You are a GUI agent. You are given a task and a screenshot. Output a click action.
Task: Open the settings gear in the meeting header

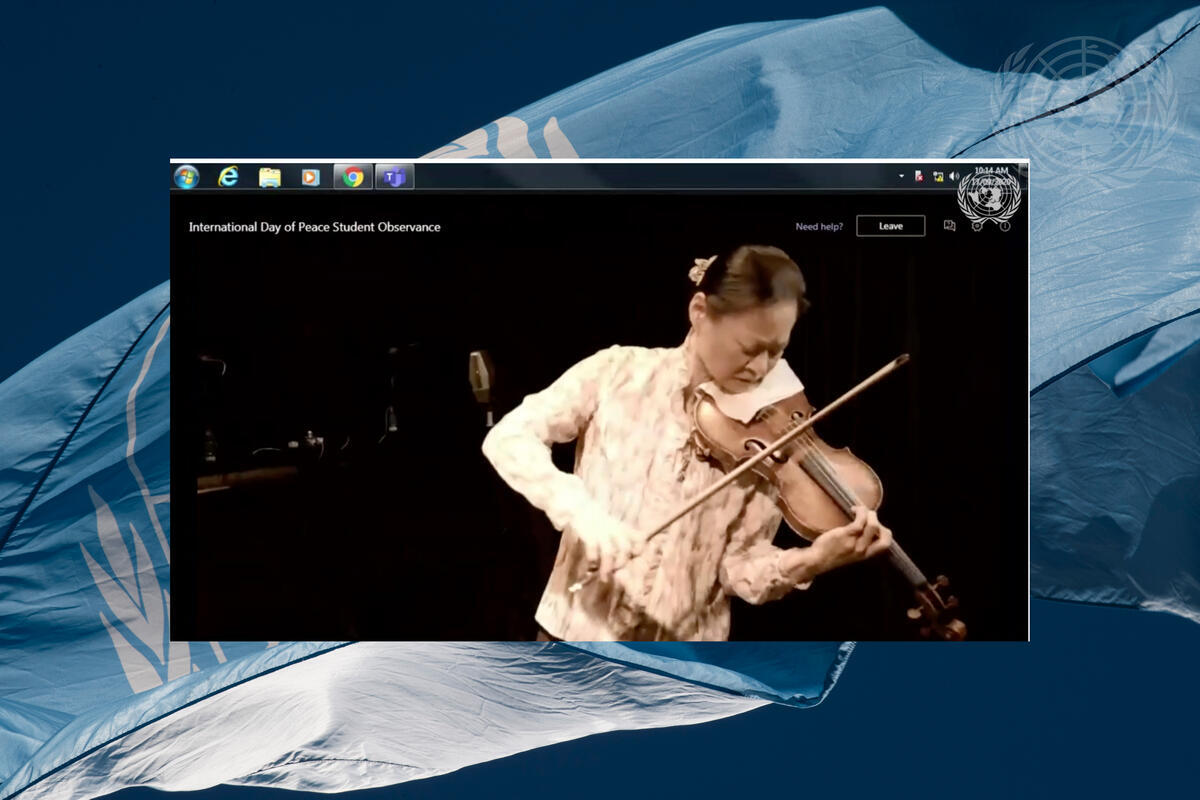[x=977, y=226]
